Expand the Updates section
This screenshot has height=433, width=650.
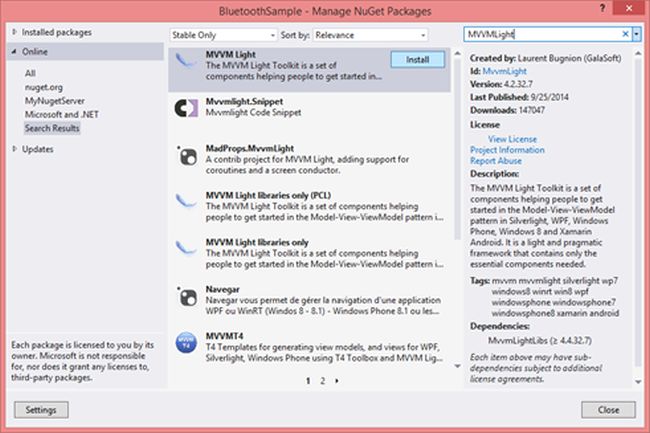pyautogui.click(x=14, y=149)
